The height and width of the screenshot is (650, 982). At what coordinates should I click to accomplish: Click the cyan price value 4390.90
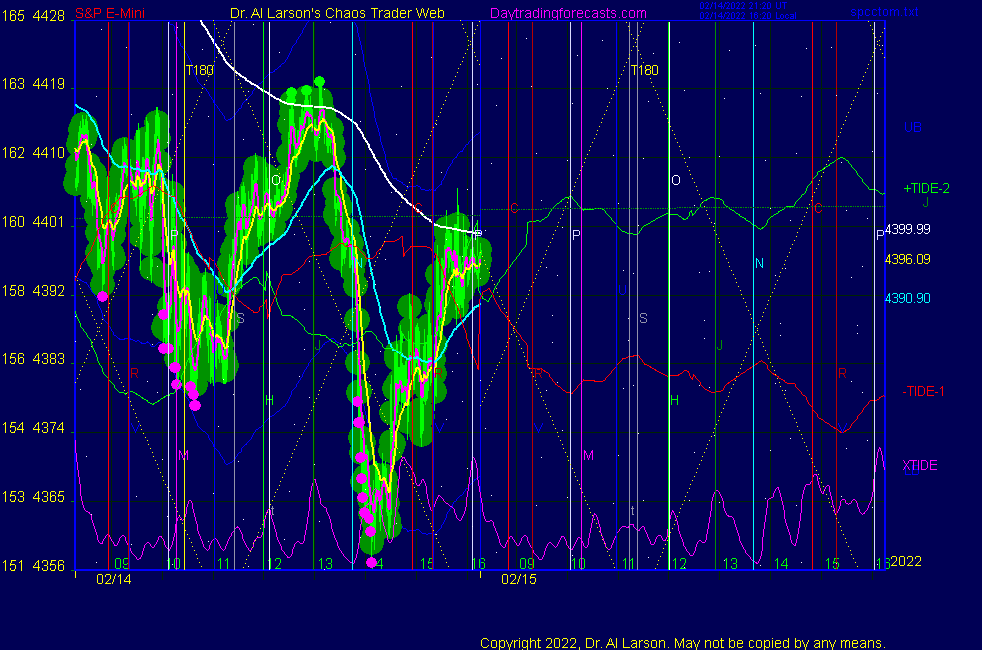tap(907, 298)
